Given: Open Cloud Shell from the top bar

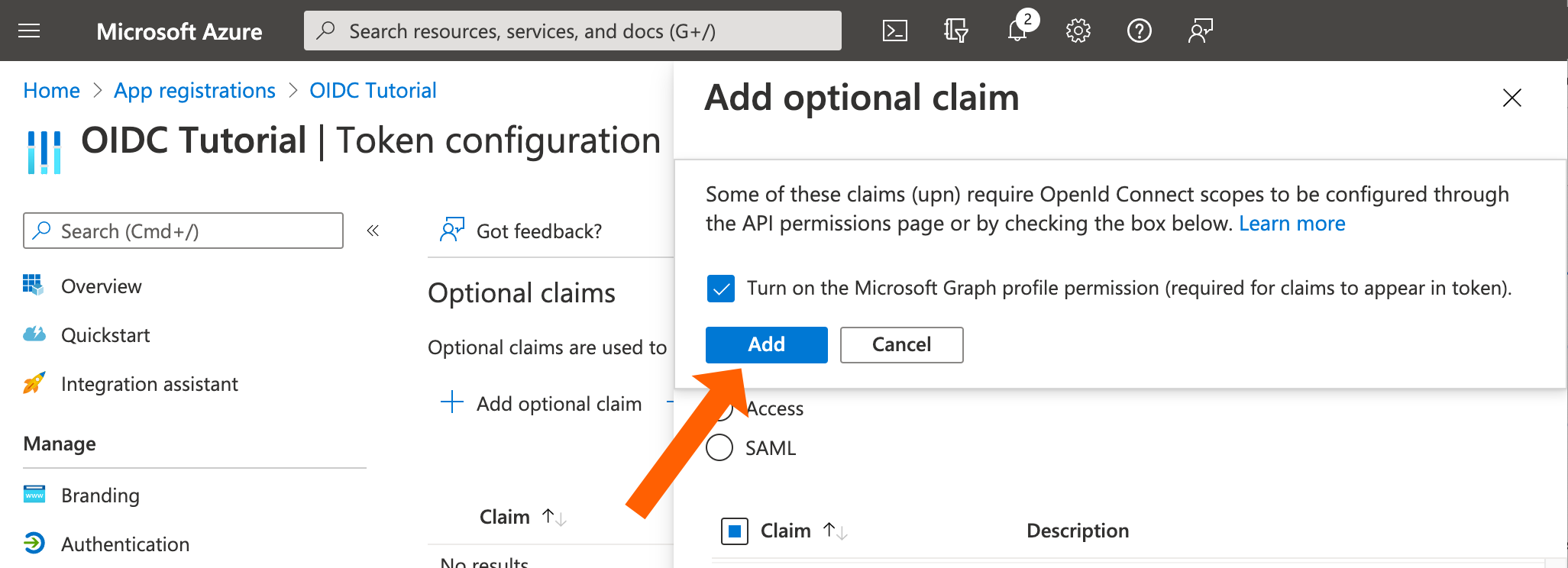Looking at the screenshot, I should [x=894, y=31].
